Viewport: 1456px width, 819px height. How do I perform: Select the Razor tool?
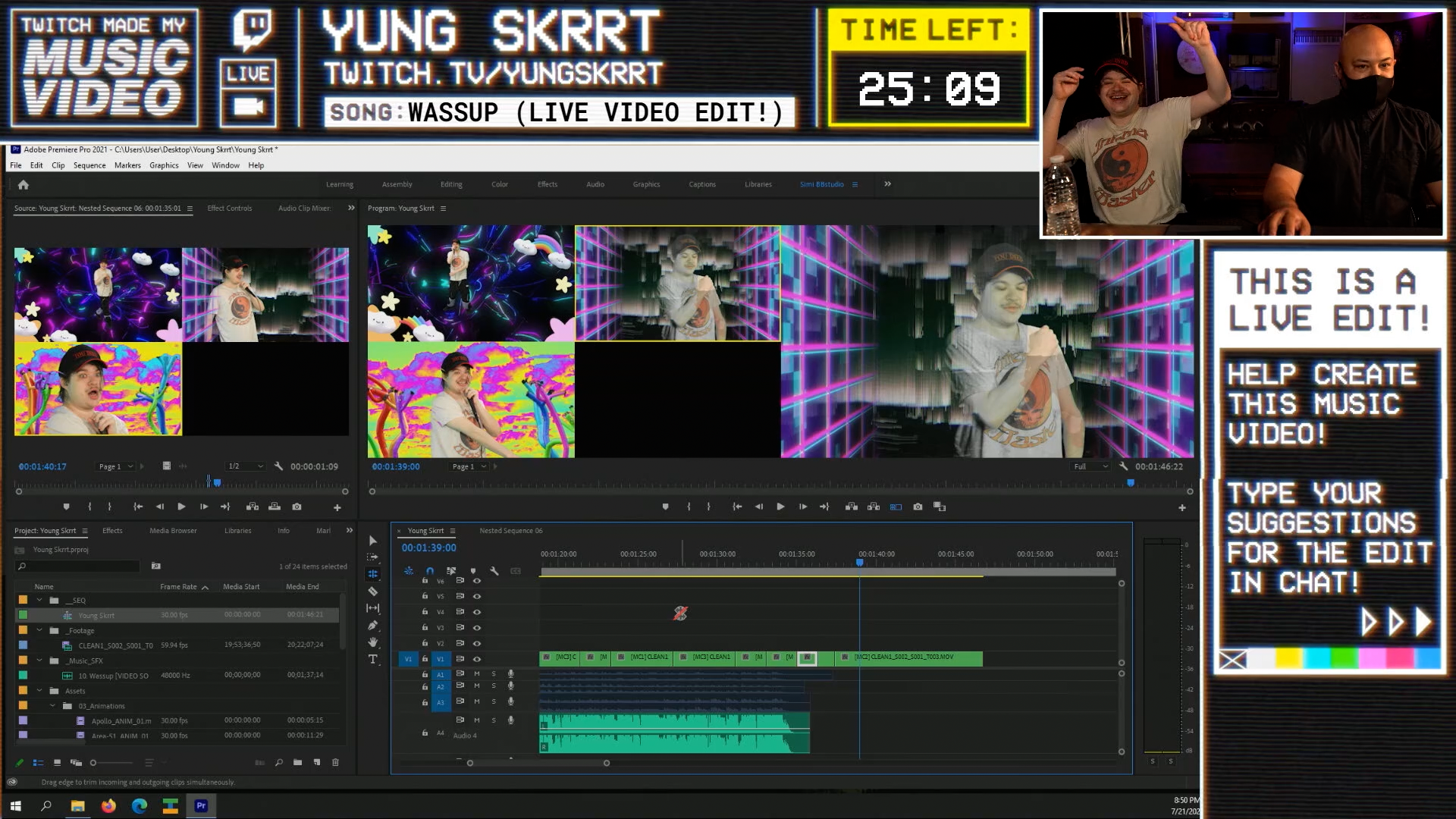(x=372, y=591)
